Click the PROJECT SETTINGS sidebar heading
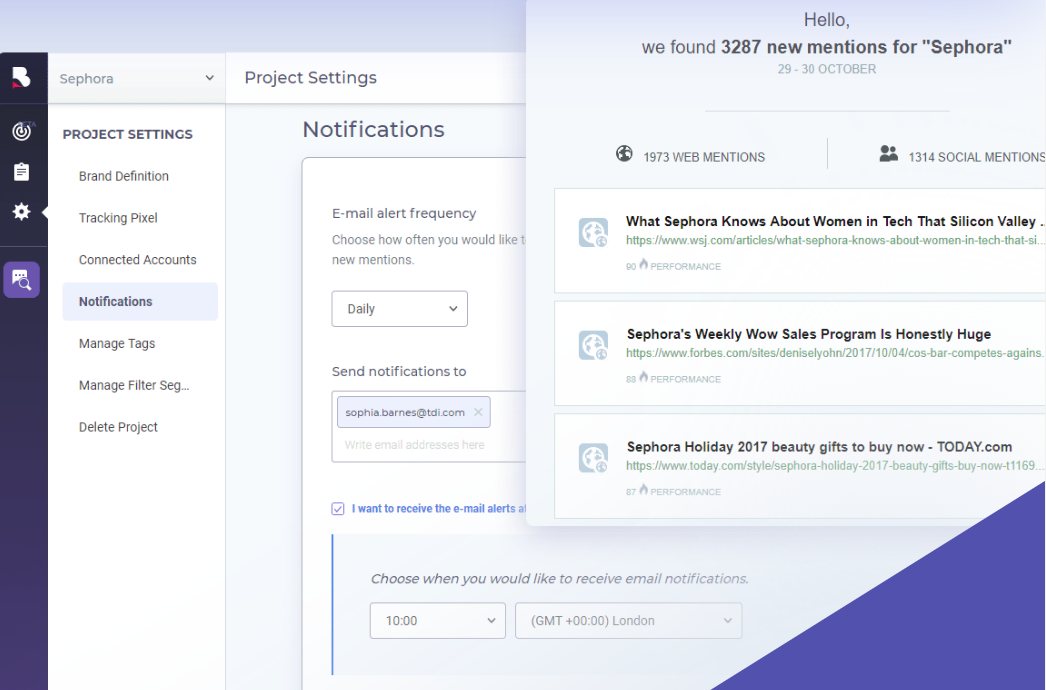Screen dimensions: 1046x690 click(127, 134)
